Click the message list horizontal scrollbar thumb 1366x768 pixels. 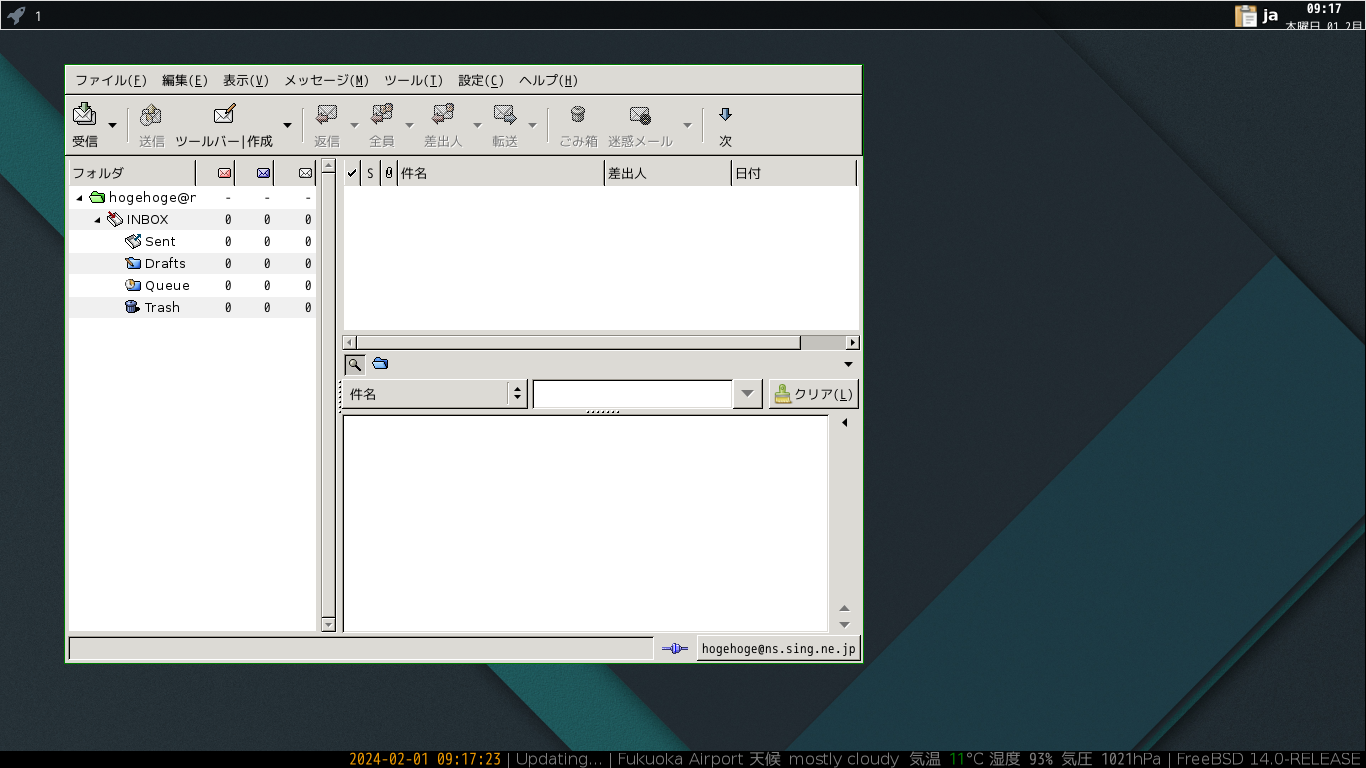click(579, 342)
